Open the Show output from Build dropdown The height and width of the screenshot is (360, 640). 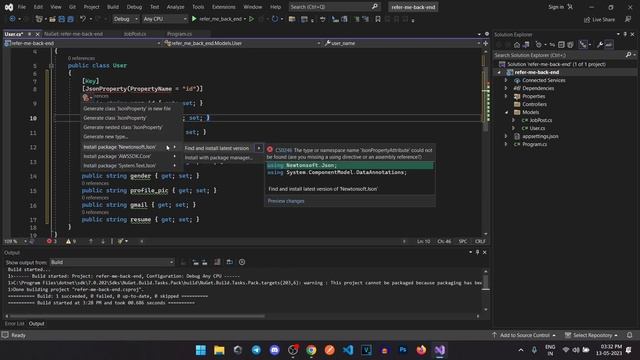tap(112, 262)
